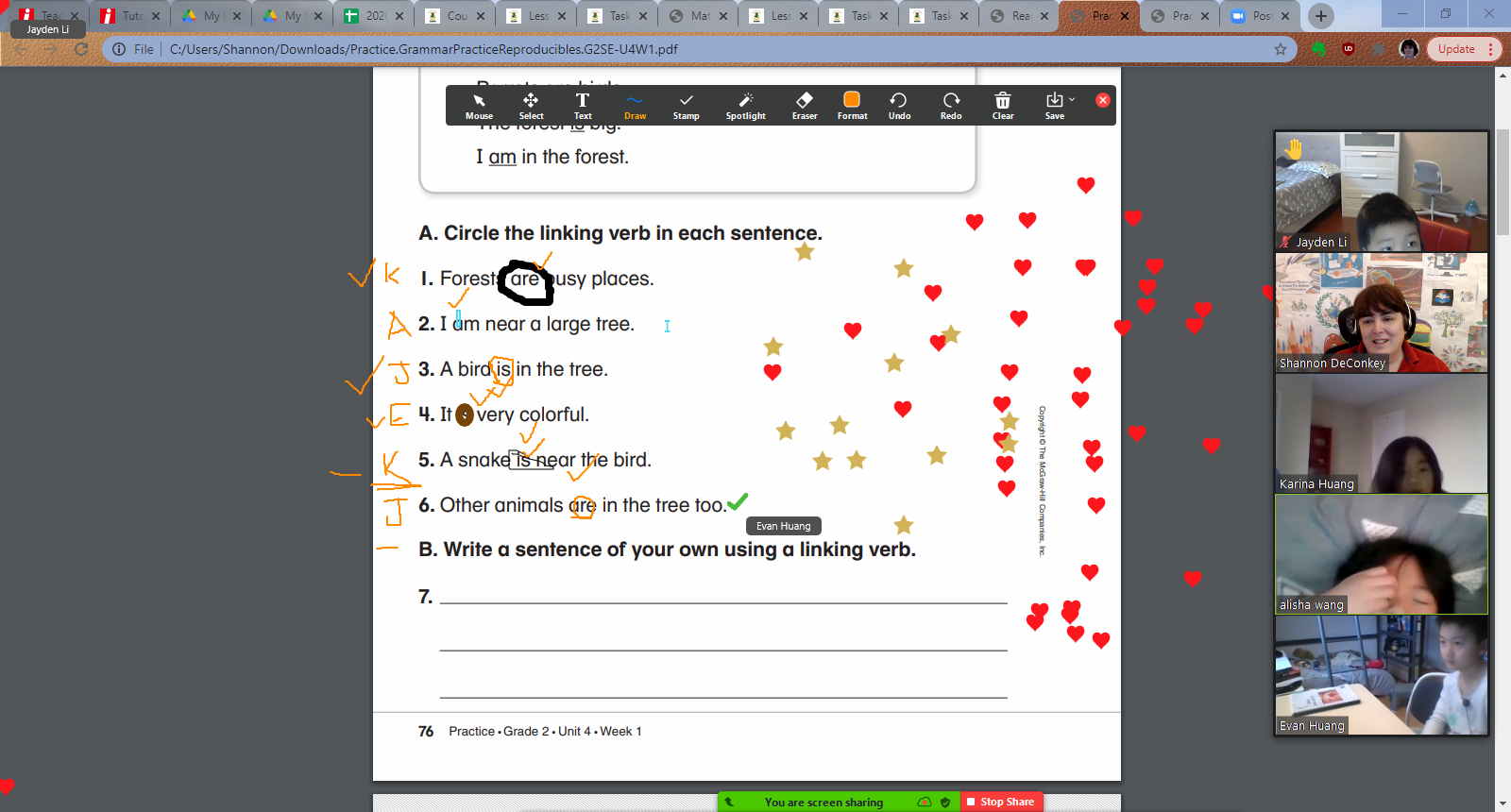Screen dimensions: 1511x812
Task: Undo the last annotation
Action: (899, 106)
